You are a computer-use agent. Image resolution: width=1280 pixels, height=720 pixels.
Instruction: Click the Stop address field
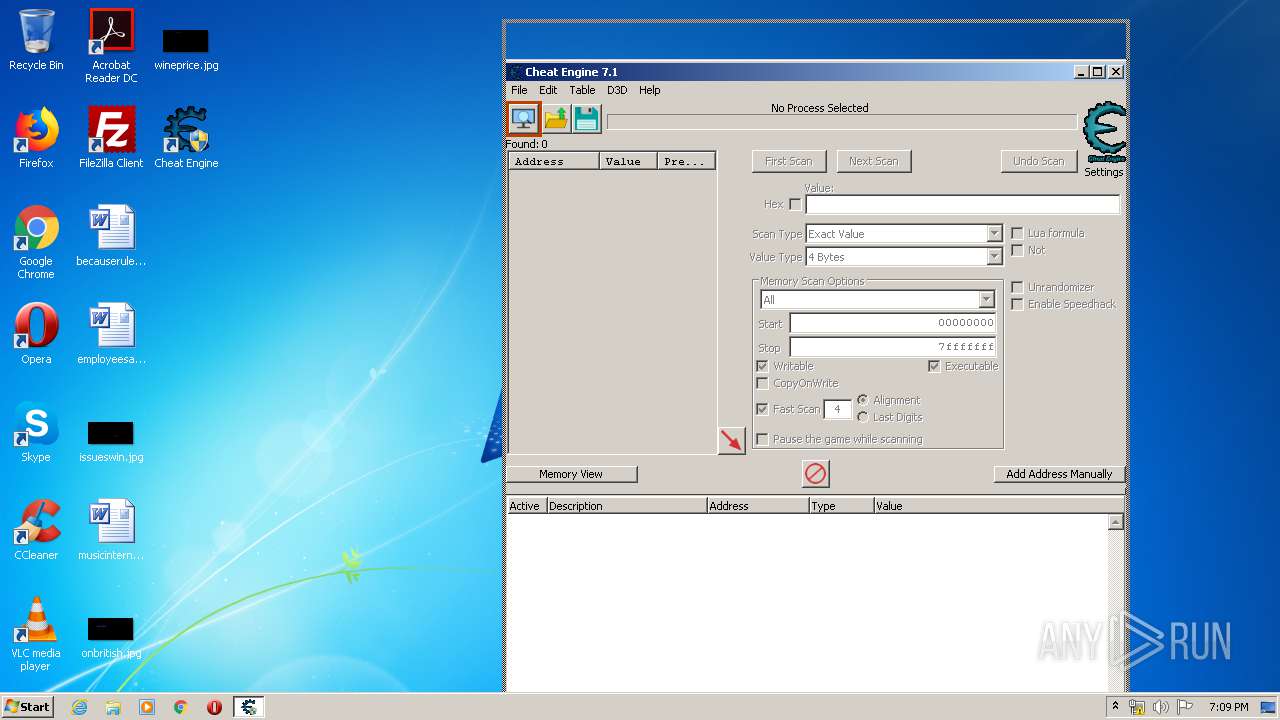(x=893, y=347)
